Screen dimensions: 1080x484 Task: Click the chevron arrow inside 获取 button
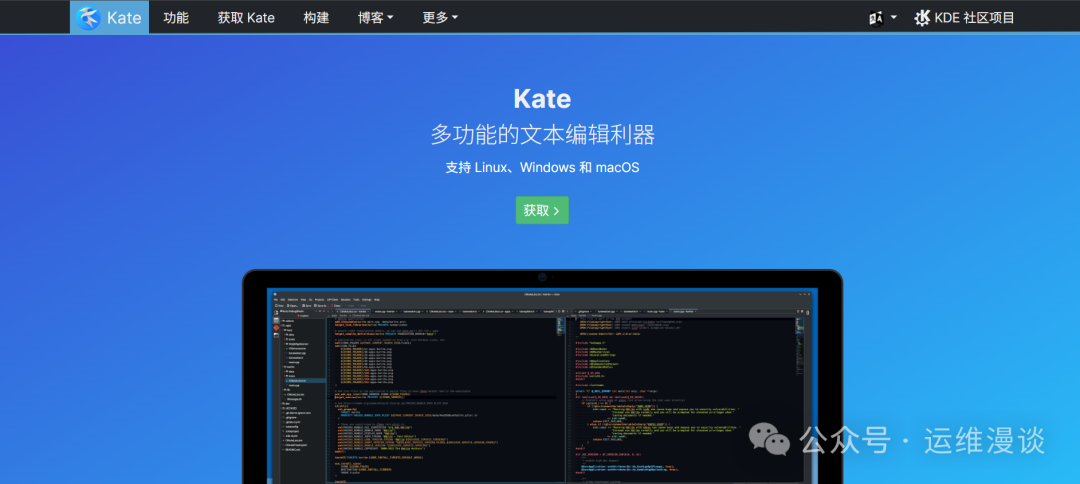tap(556, 210)
